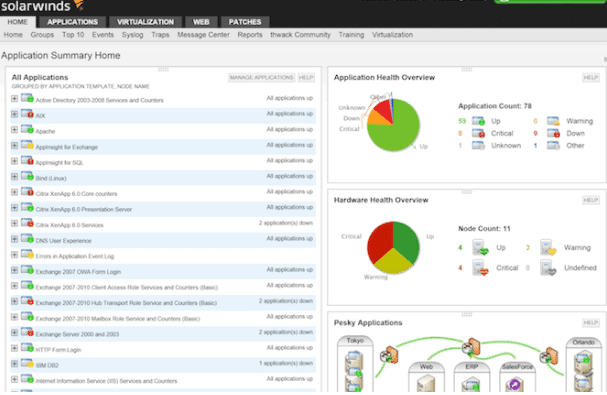Expand the DNS User Experience group
The image size is (607, 395).
pyautogui.click(x=14, y=239)
